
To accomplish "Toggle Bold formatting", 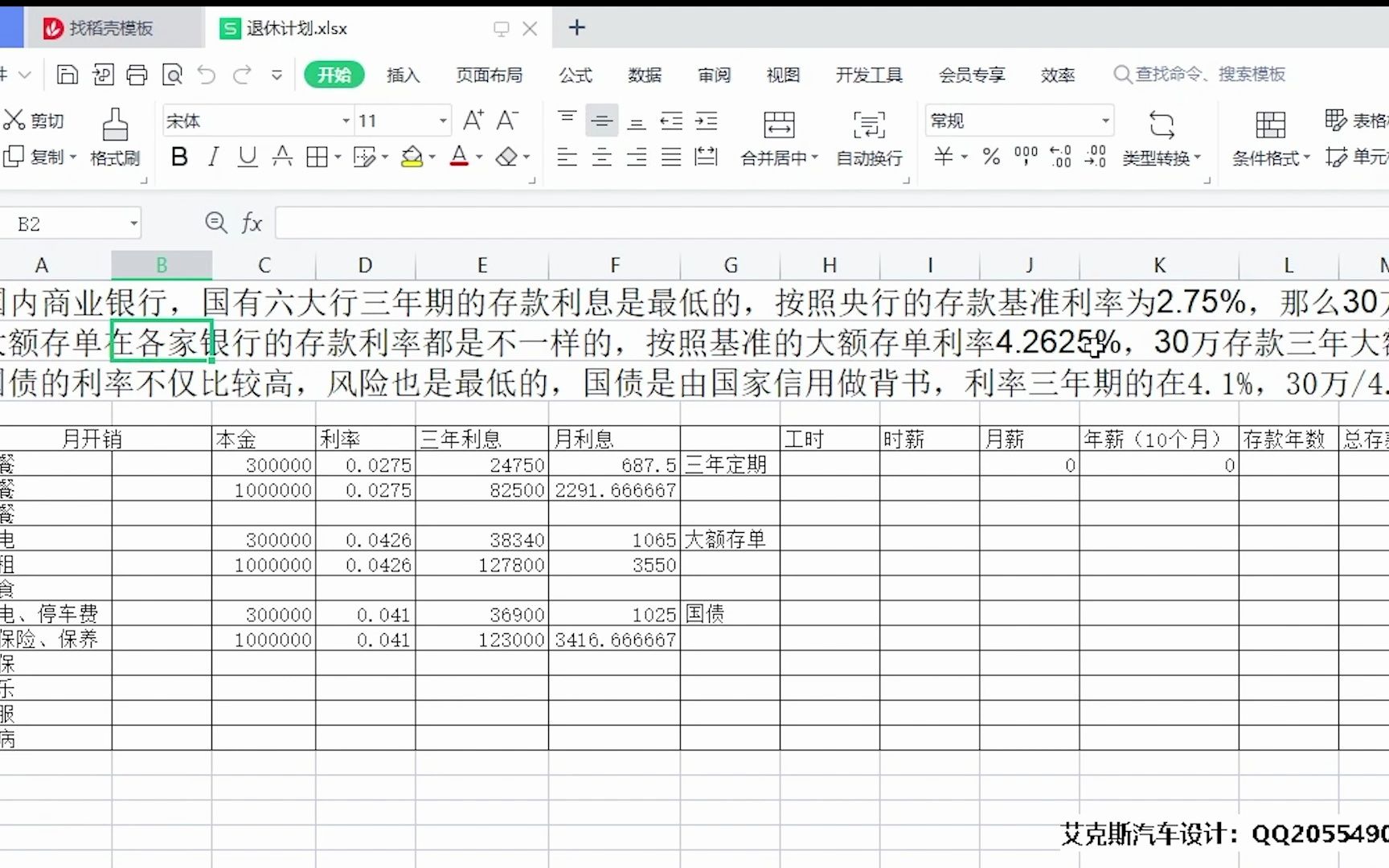I will coord(179,157).
